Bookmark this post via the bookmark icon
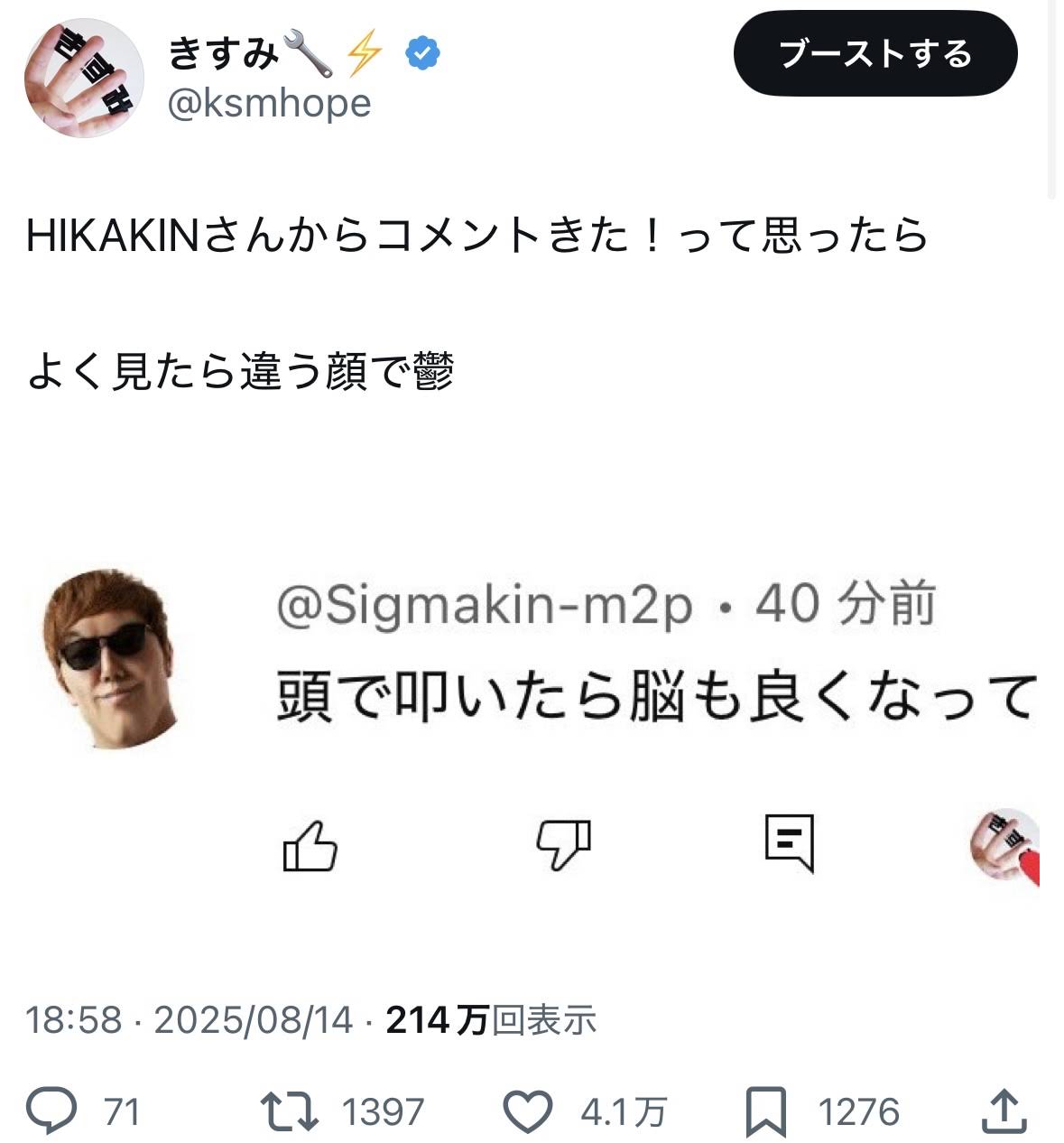 (x=765, y=1110)
